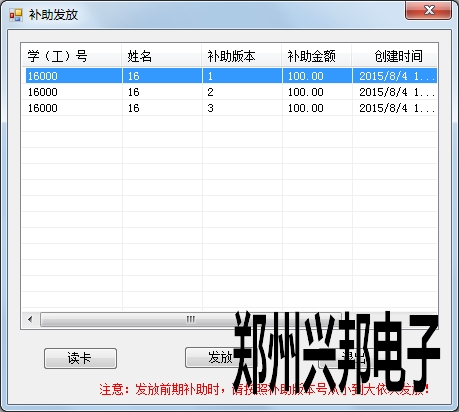
Task: Click 学（工）号 16000 in second row
Action: pos(43,92)
